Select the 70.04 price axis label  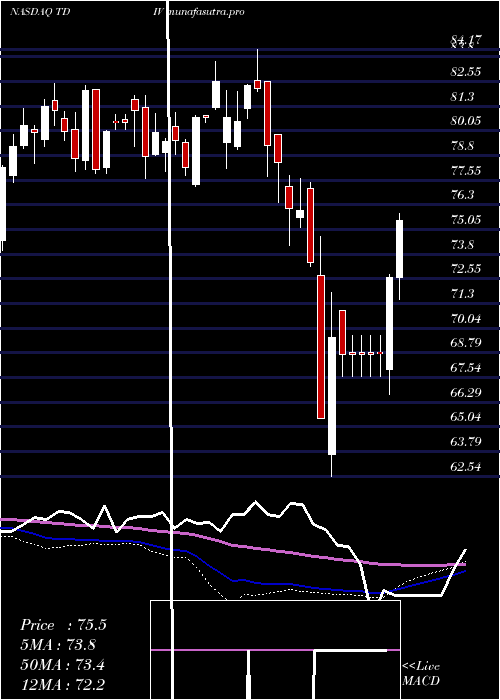pos(466,319)
